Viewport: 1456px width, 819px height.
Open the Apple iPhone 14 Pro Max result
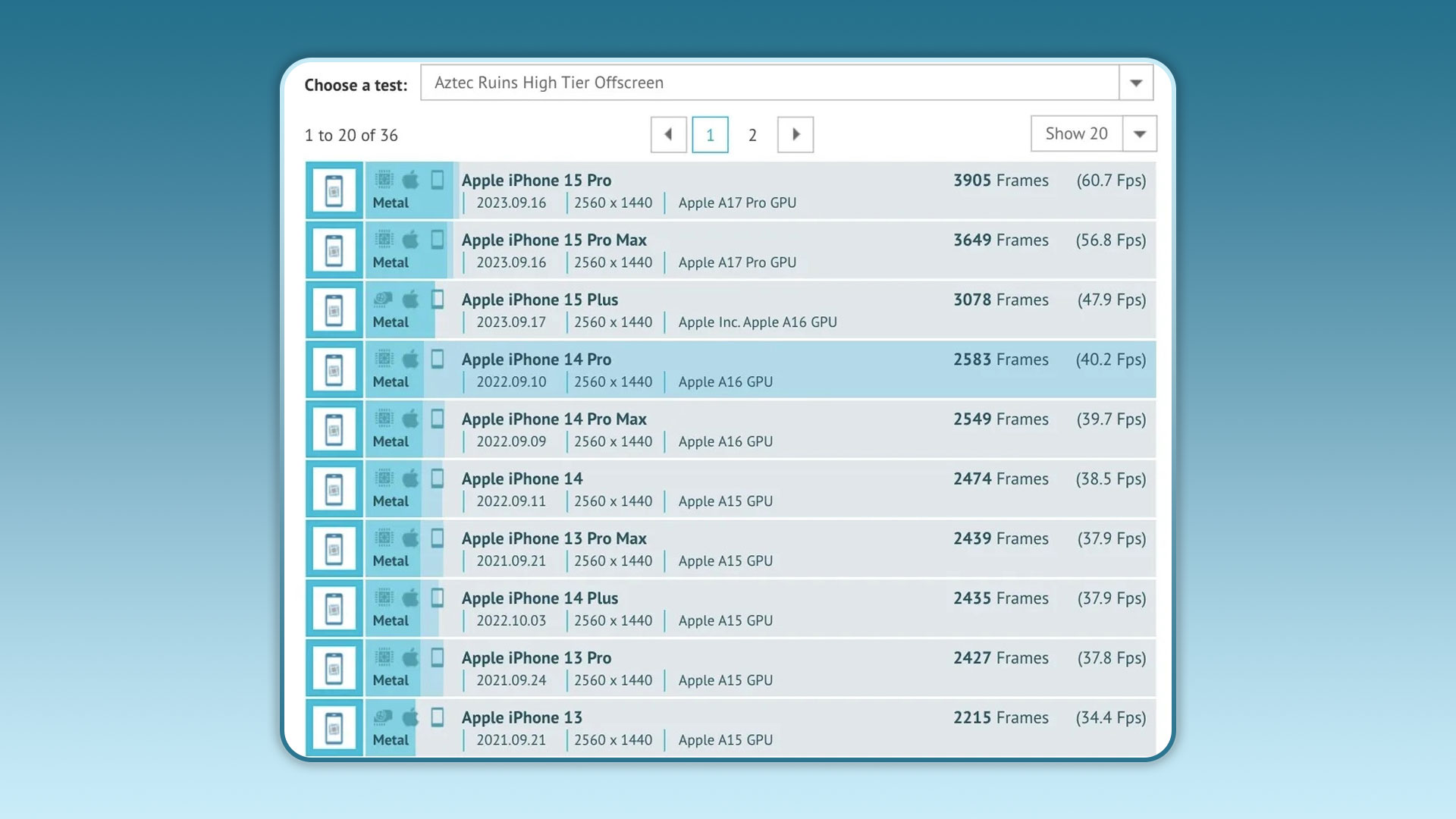click(554, 419)
